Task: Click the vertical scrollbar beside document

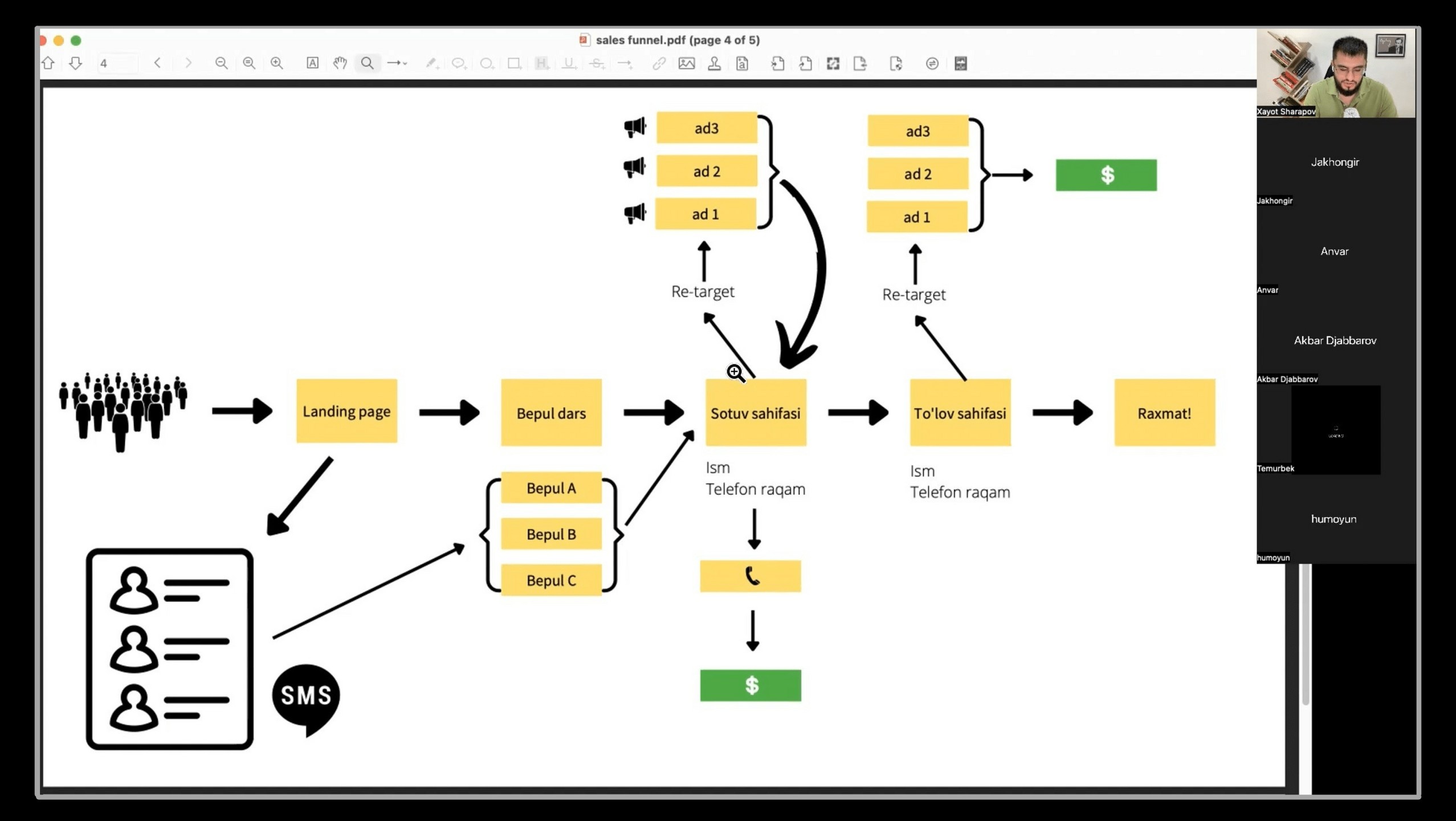Action: tap(1305, 633)
